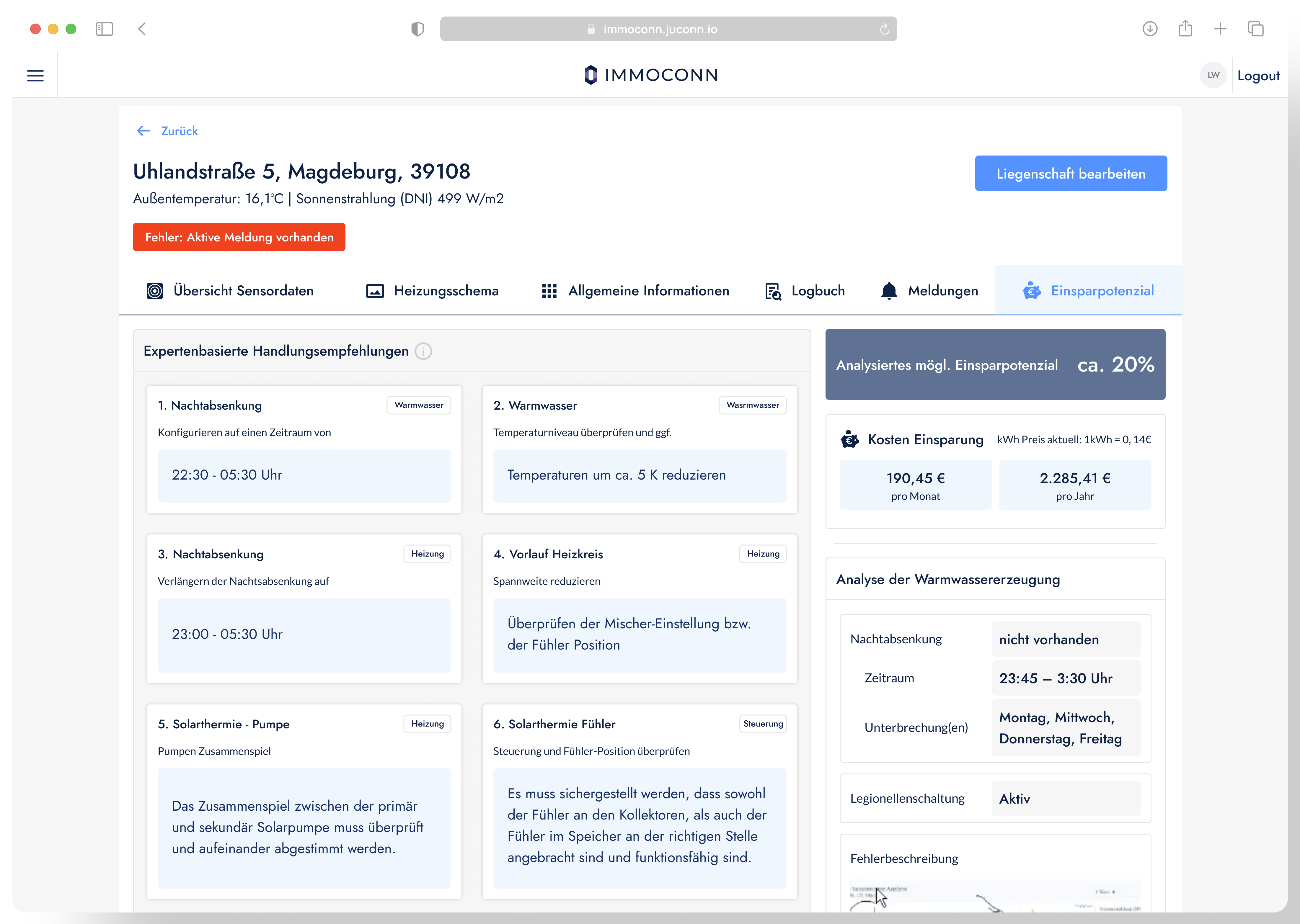Reload the page via address bar
Viewport: 1300px width, 924px height.
click(884, 29)
